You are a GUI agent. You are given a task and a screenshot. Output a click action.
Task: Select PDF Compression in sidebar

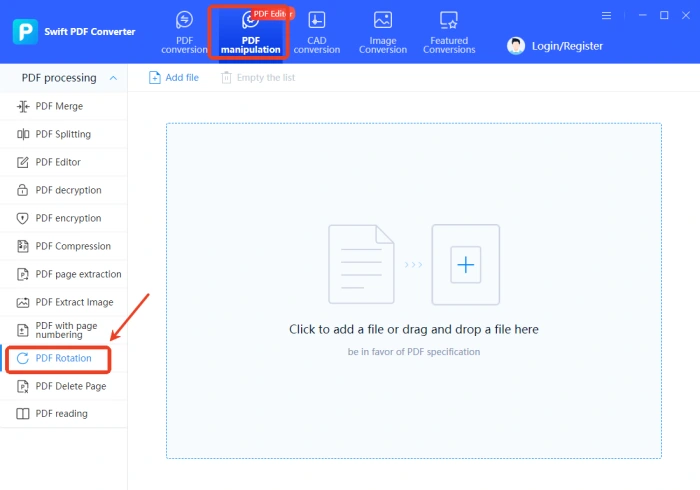[64, 246]
